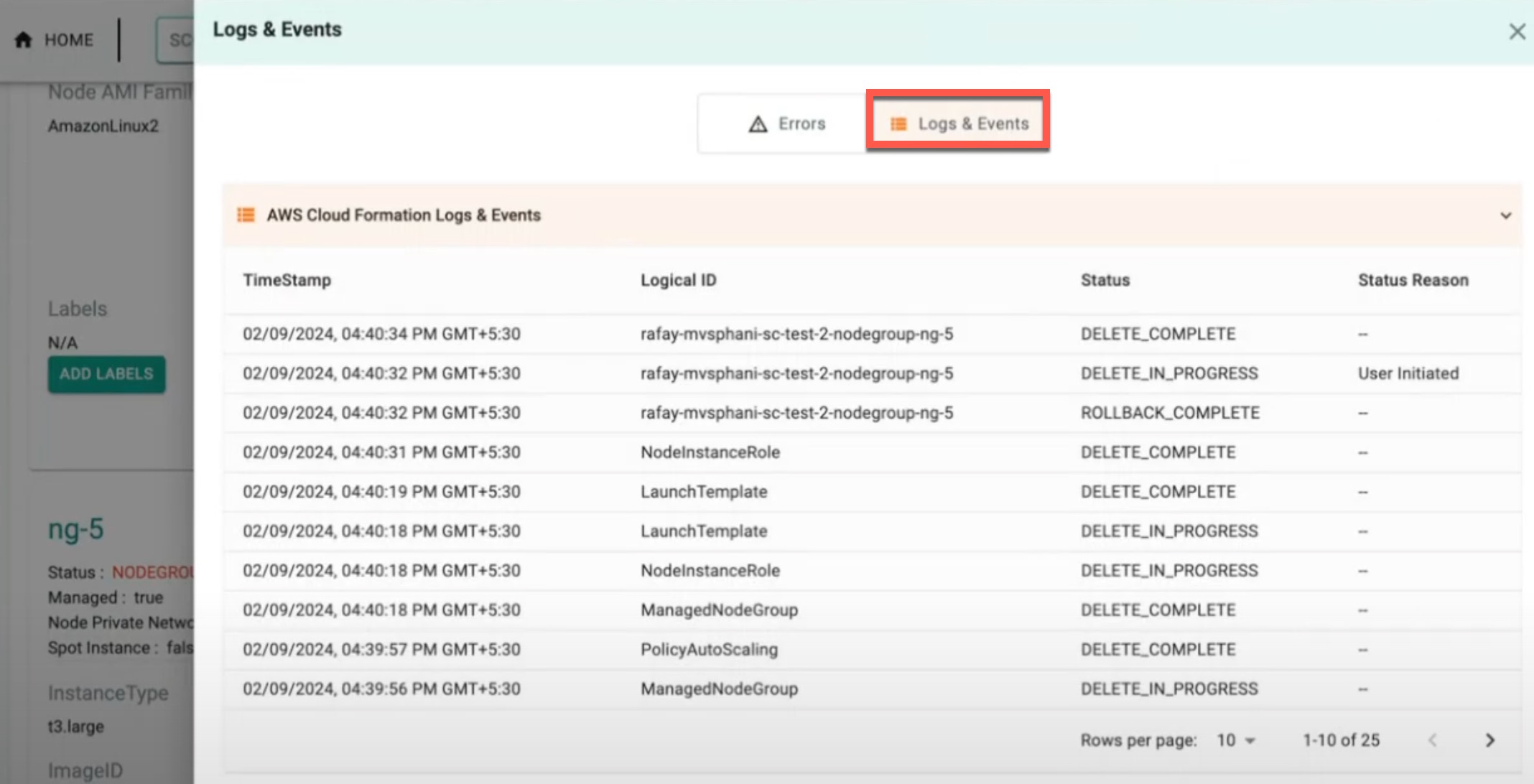
Task: Click LaunchTemplate DELETE_IN_PROGRESS row logical ID
Action: pyautogui.click(x=704, y=531)
